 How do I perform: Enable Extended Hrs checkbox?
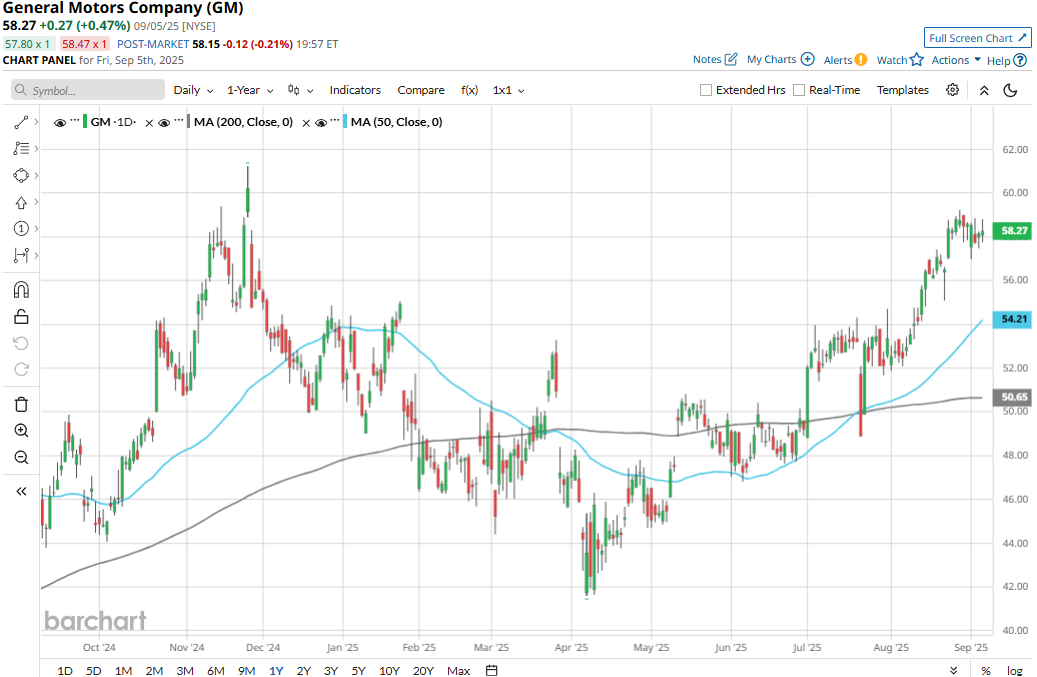click(x=706, y=90)
